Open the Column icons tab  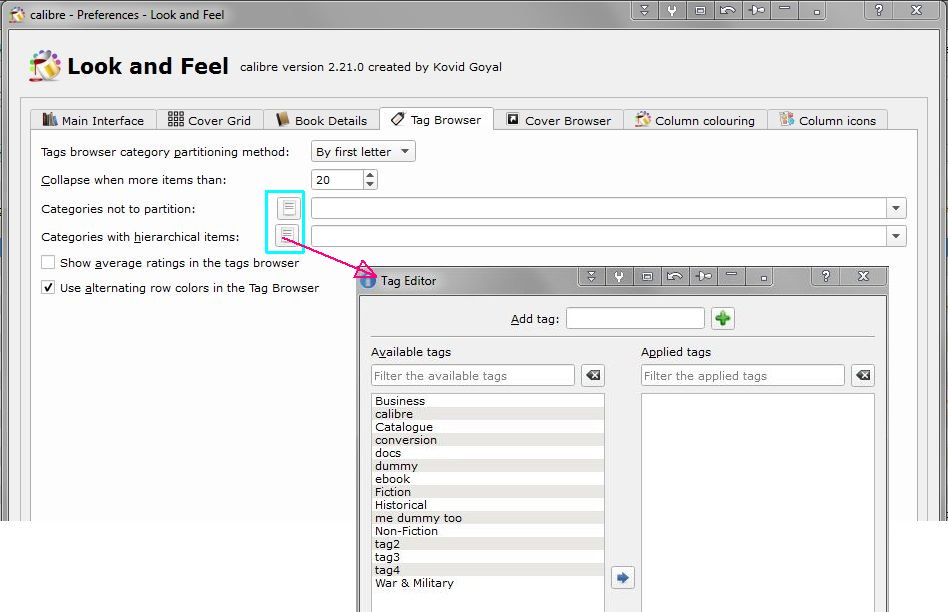(828, 120)
